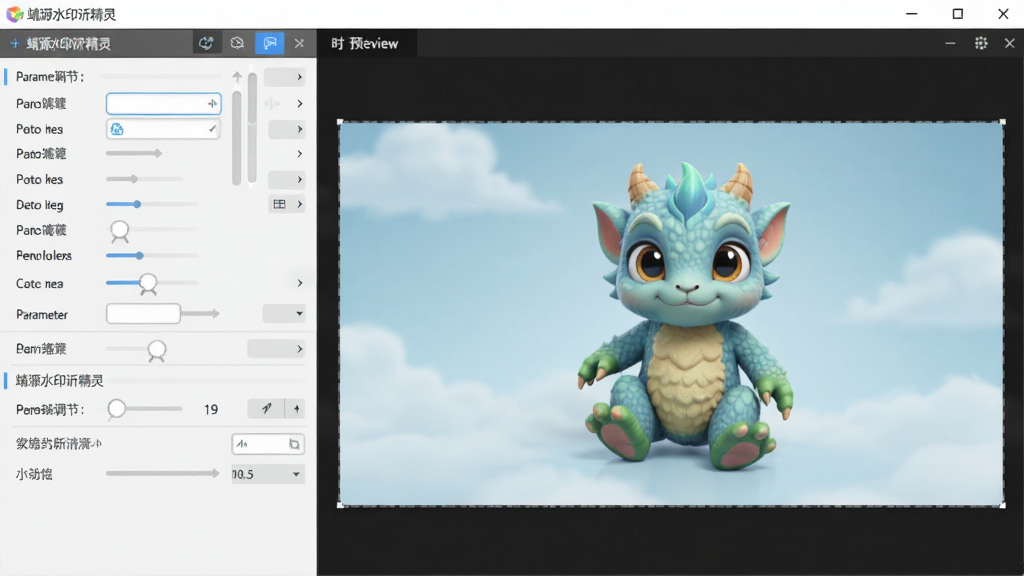This screenshot has height=576, width=1024.
Task: Expand the chevron in the Deto lteg row
Action: 300,204
